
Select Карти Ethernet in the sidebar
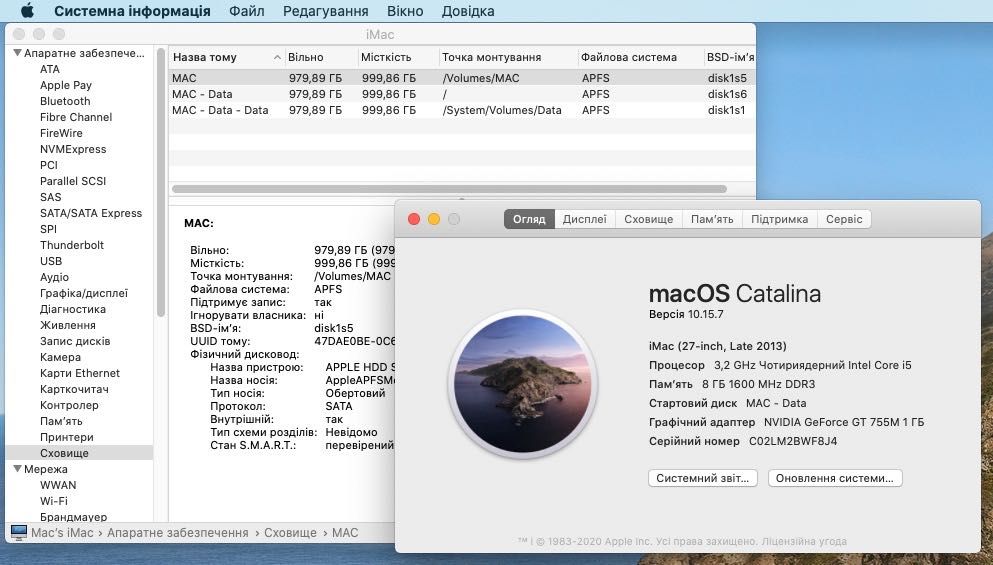(x=80, y=373)
